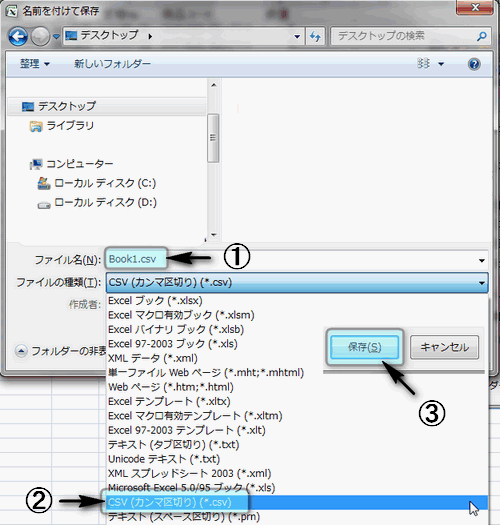500x525 pixels.
Task: Choose XML スプレッドシート 2003 (*.xml)
Action: pos(297,473)
